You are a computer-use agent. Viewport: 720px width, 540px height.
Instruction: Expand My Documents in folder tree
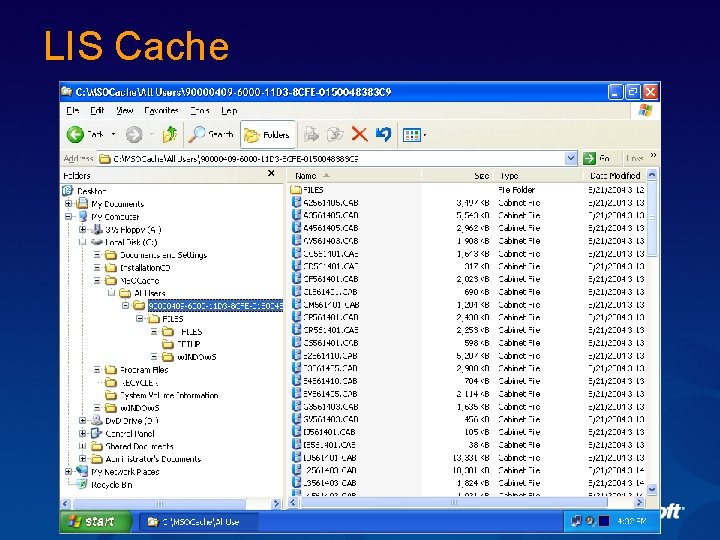[68, 203]
